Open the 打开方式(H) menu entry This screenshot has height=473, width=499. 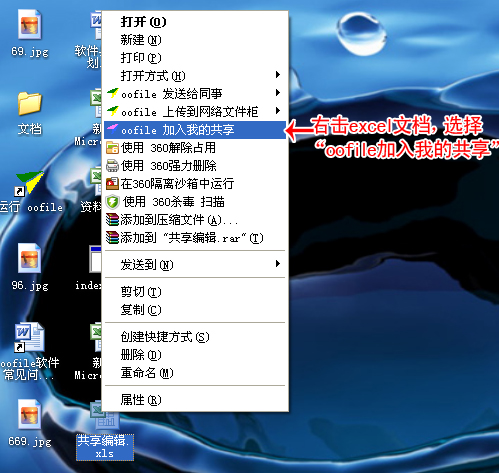coord(195,76)
